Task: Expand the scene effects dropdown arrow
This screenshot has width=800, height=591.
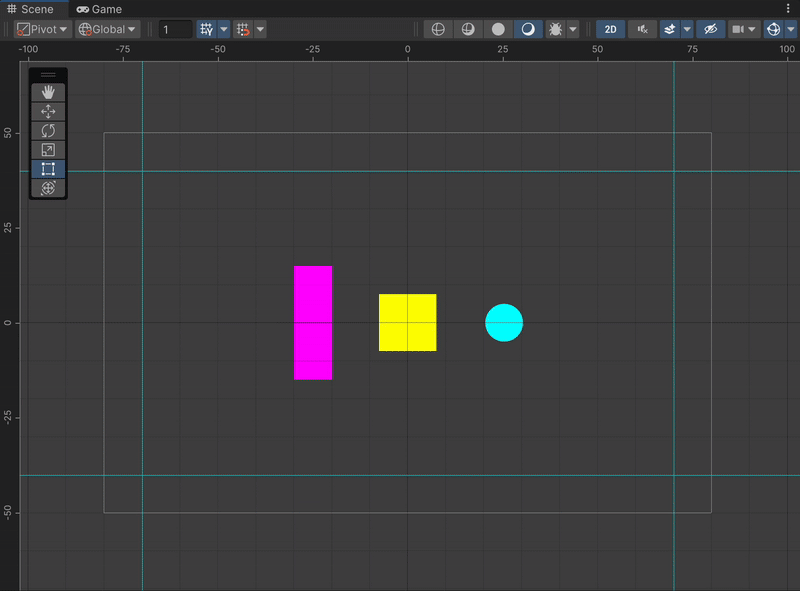Action: pyautogui.click(x=687, y=30)
